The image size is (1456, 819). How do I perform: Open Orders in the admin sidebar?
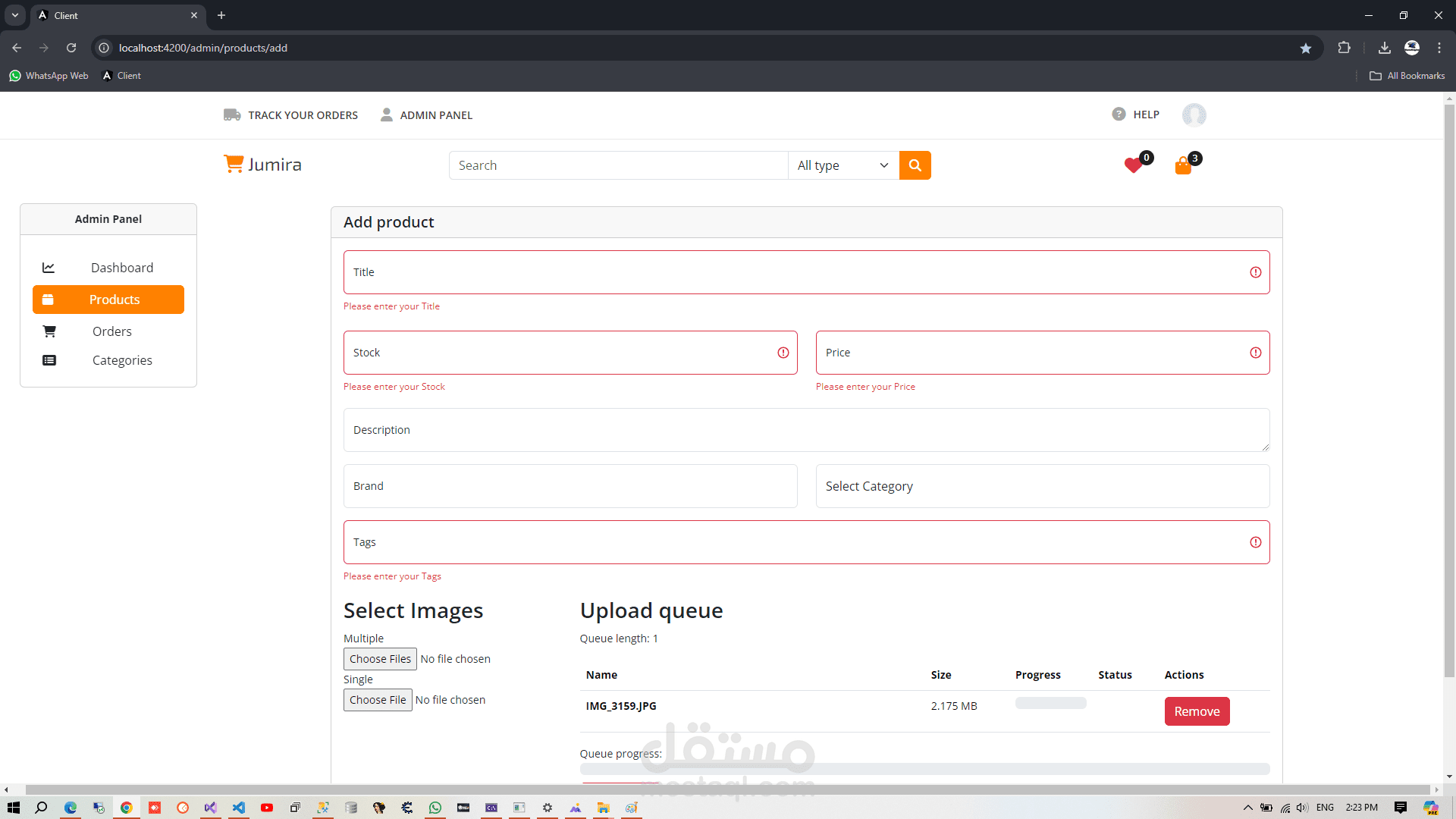coord(111,331)
